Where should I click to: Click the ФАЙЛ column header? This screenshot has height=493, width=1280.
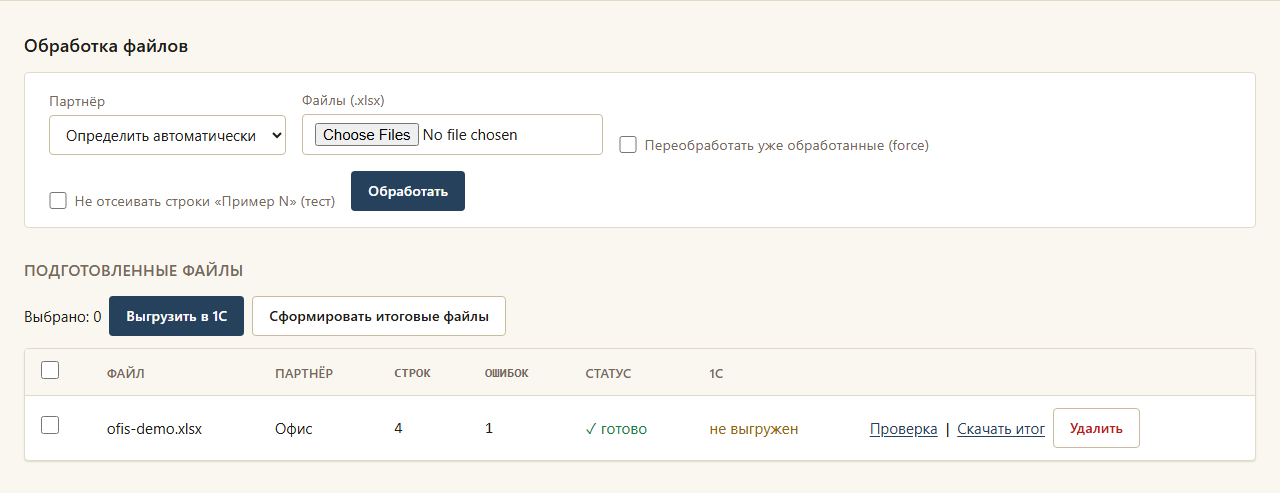[126, 374]
